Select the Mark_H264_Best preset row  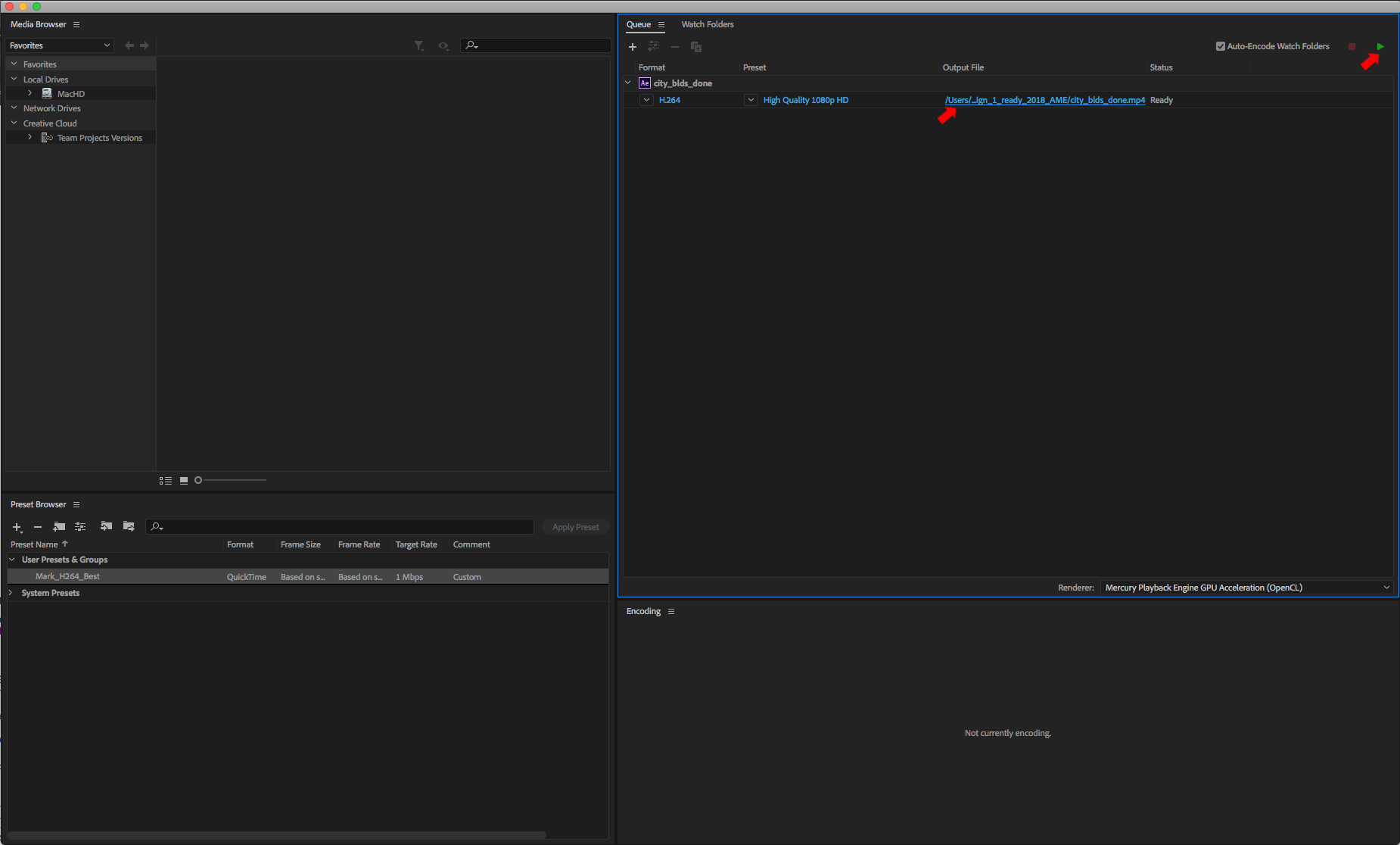click(308, 577)
